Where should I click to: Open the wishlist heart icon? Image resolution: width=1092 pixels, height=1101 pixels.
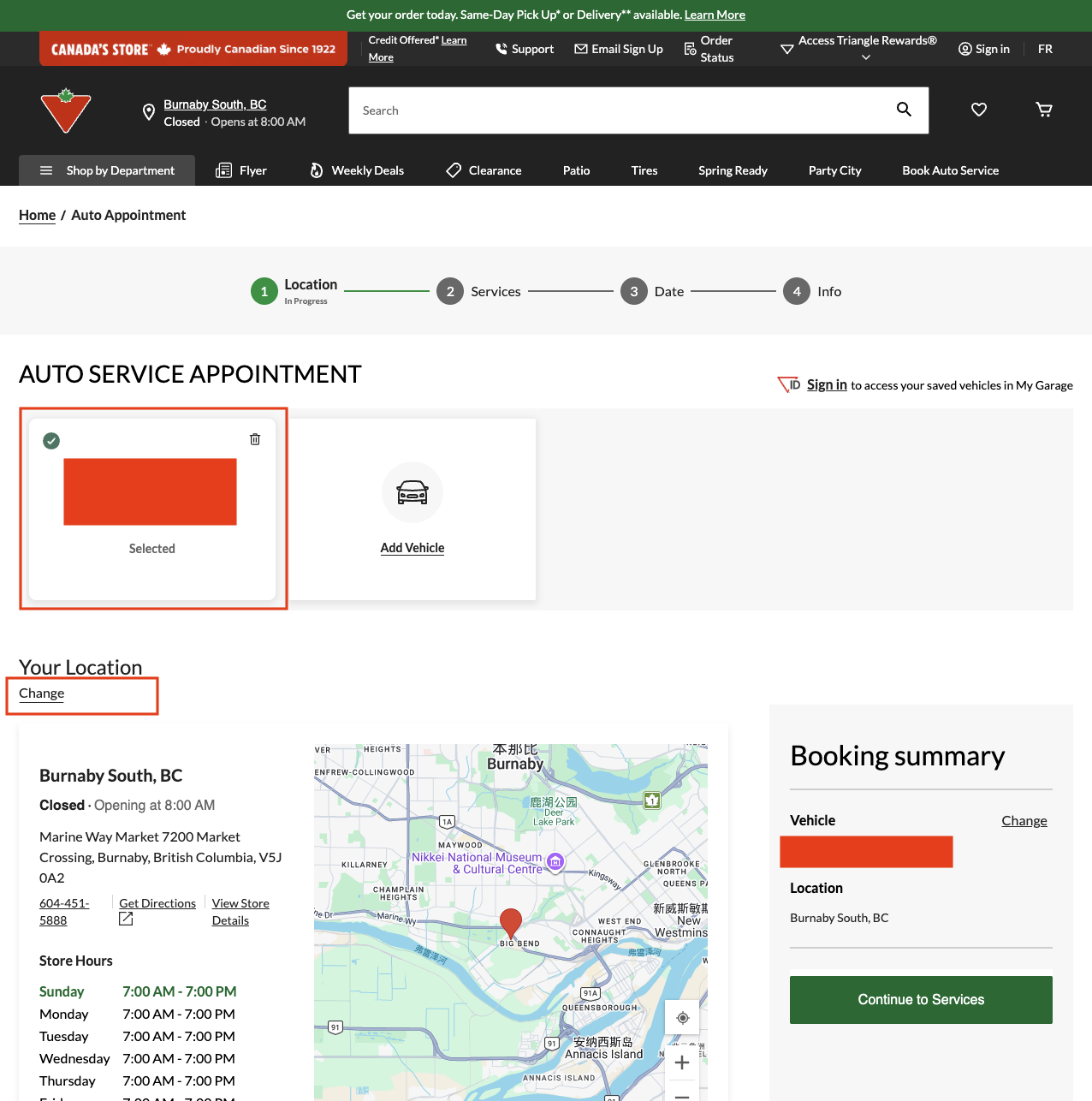[979, 110]
